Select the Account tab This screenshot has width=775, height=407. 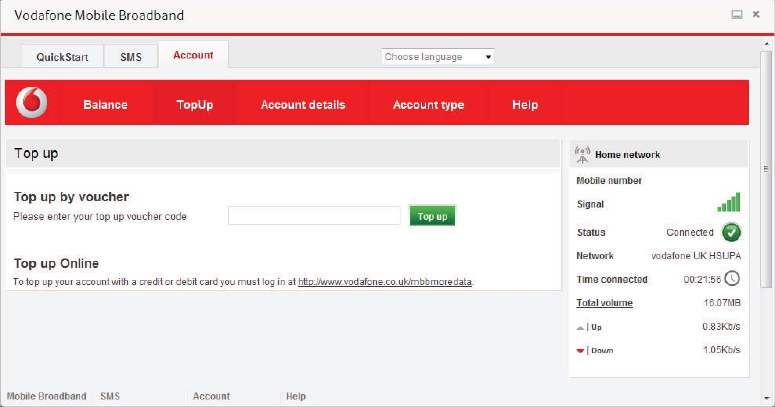(193, 55)
